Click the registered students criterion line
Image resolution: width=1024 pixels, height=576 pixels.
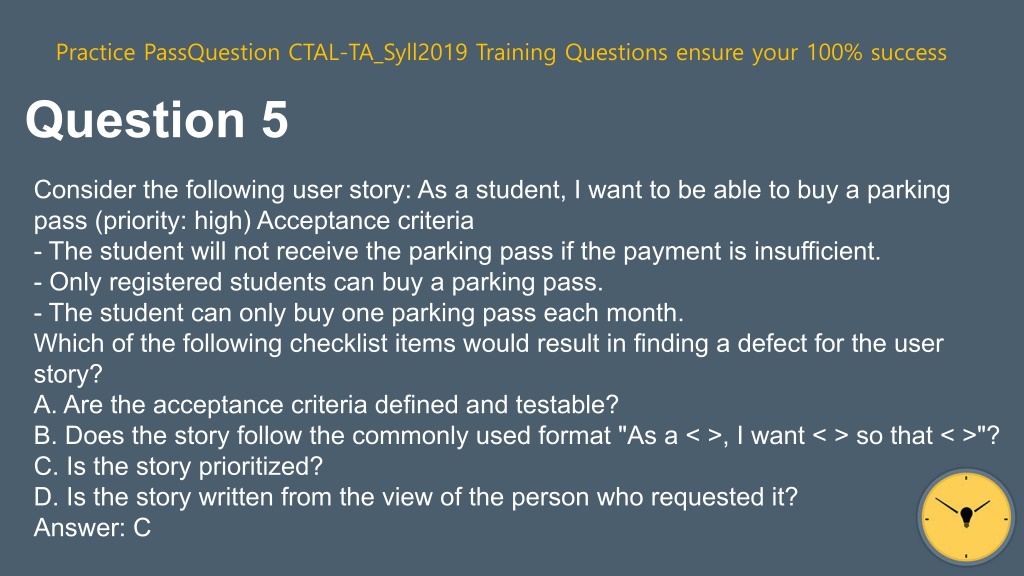(x=318, y=282)
